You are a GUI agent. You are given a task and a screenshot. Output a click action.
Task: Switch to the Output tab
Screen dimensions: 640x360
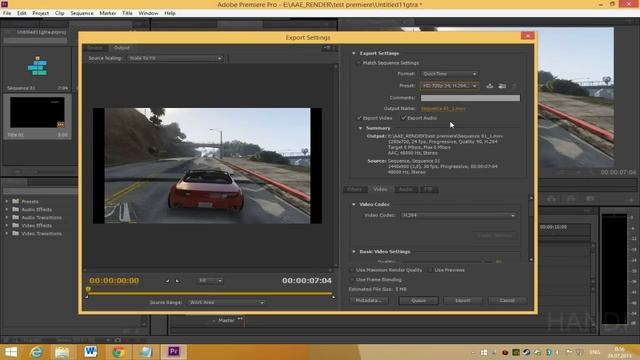122,48
